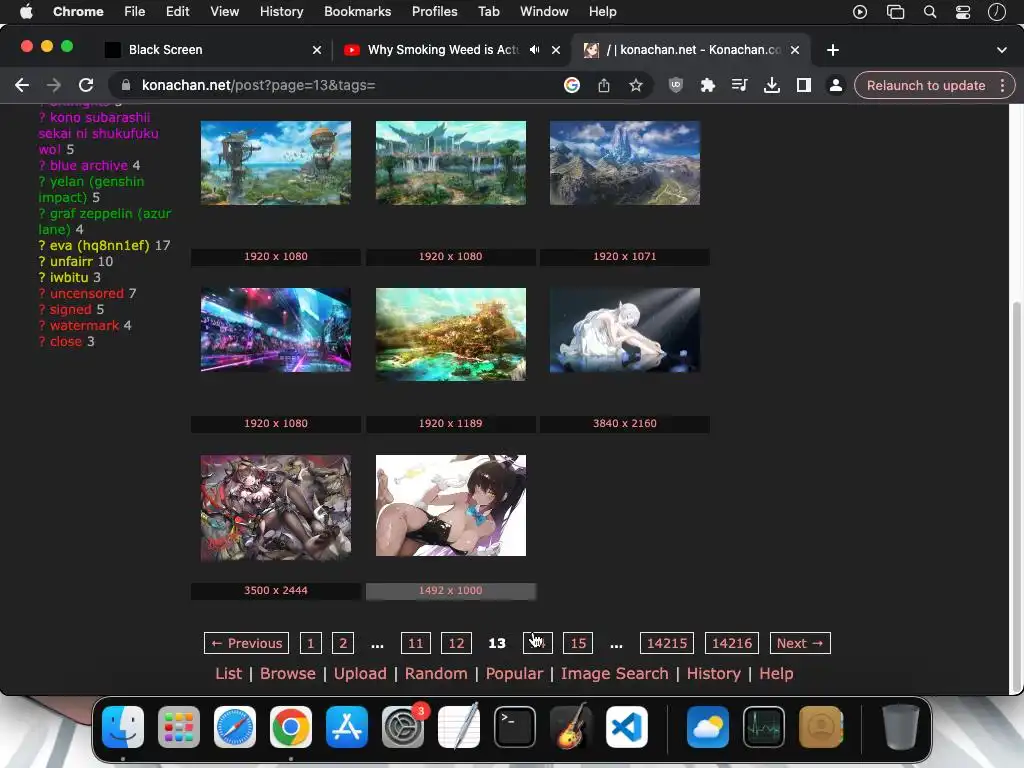
Task: Expand the tab search chevron
Action: [1001, 50]
